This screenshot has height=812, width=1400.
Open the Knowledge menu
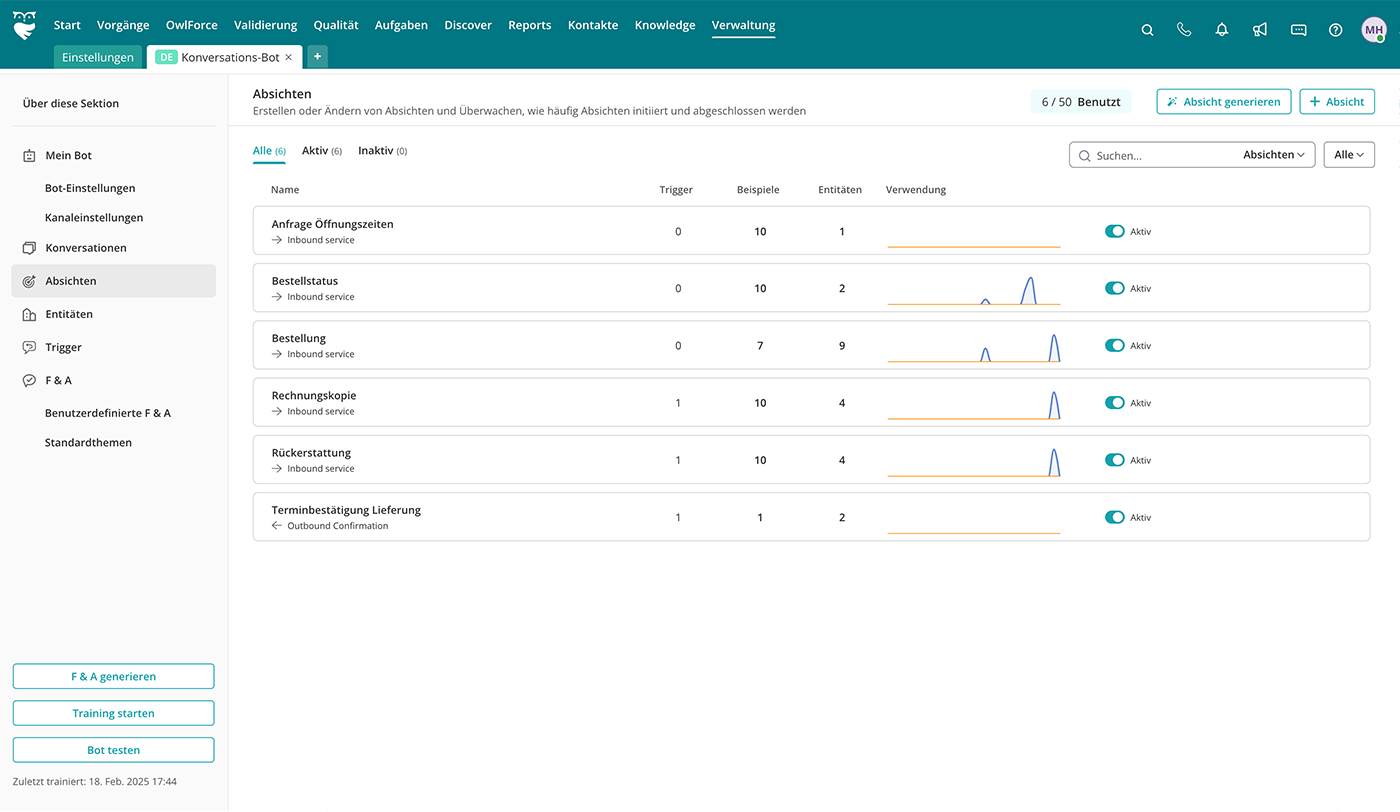tap(665, 25)
